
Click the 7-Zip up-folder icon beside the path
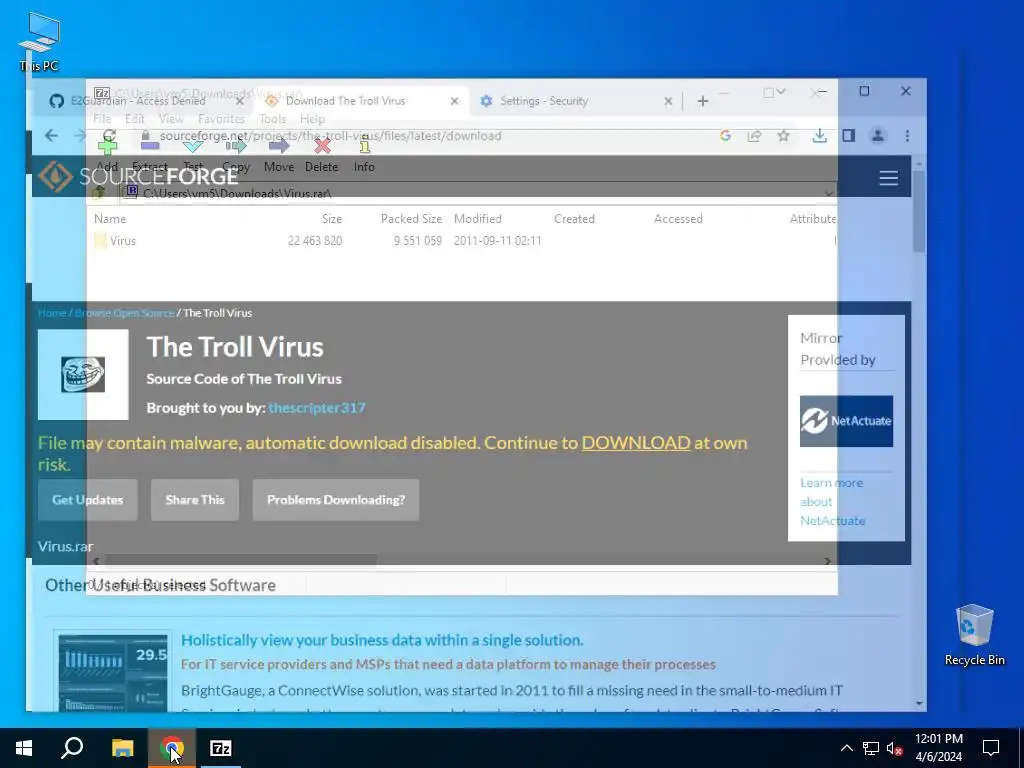(x=99, y=193)
